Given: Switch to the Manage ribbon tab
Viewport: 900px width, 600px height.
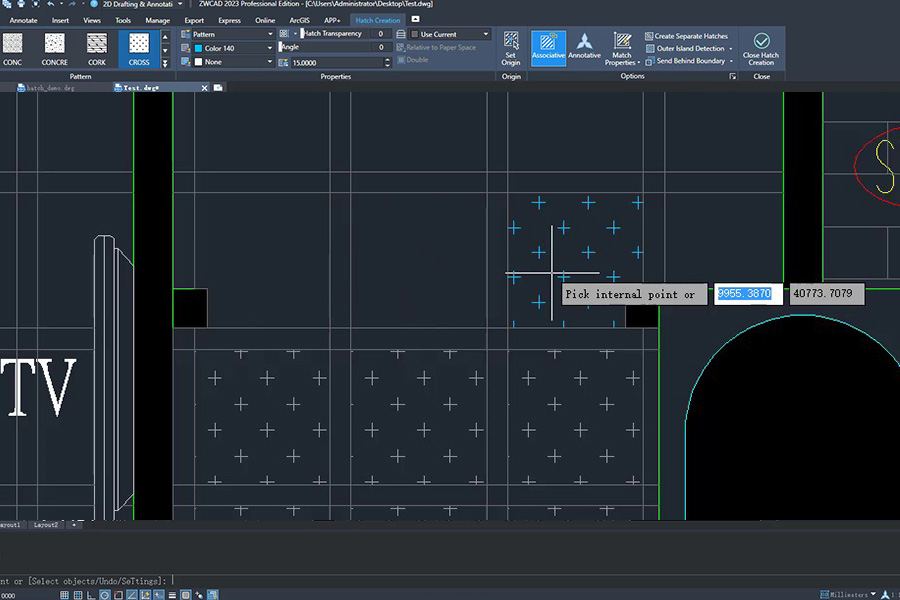Looking at the screenshot, I should point(157,20).
